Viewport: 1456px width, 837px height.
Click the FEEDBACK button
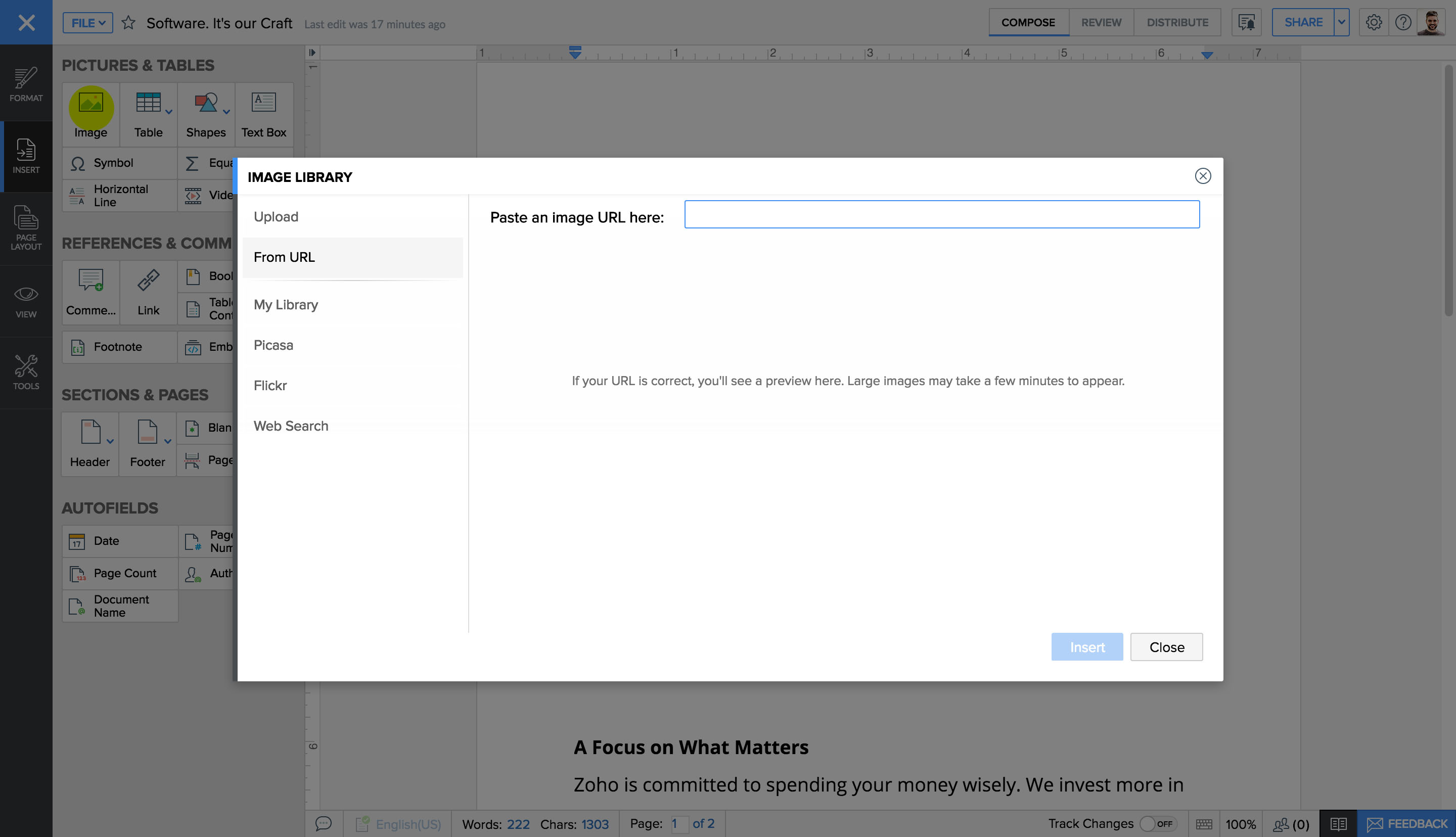(x=1406, y=823)
